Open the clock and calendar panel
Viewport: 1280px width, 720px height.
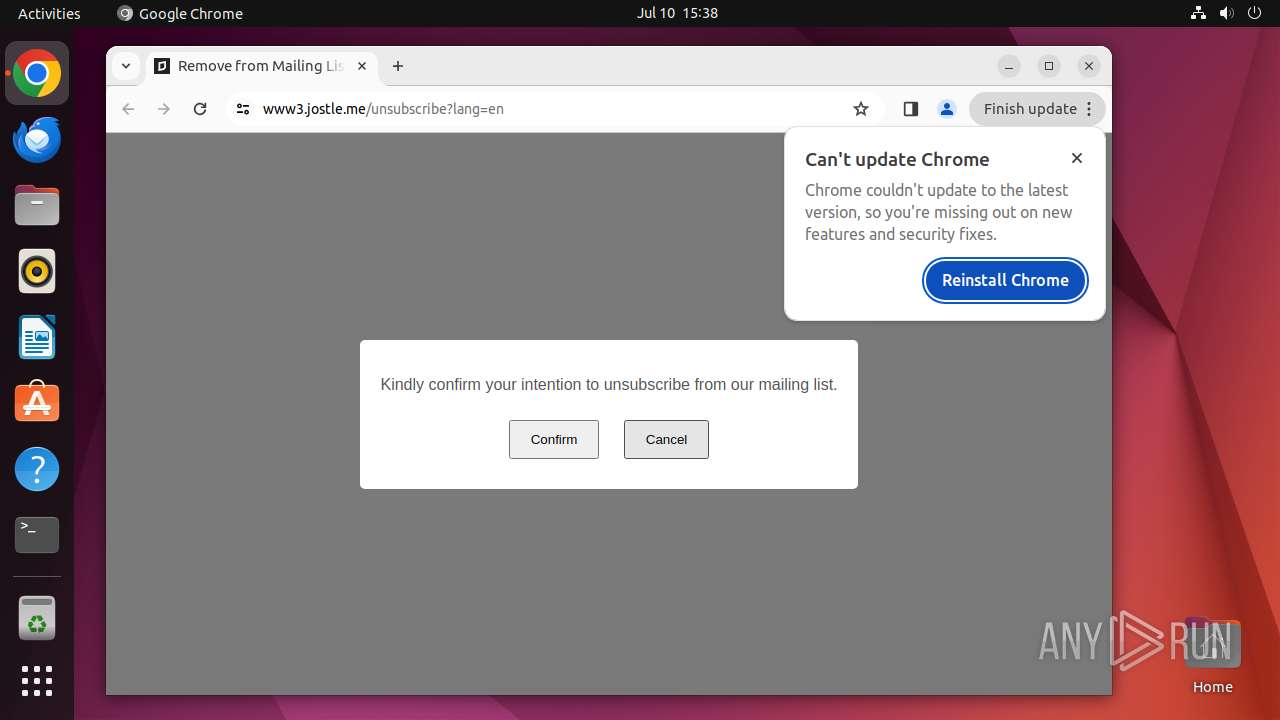tap(677, 13)
